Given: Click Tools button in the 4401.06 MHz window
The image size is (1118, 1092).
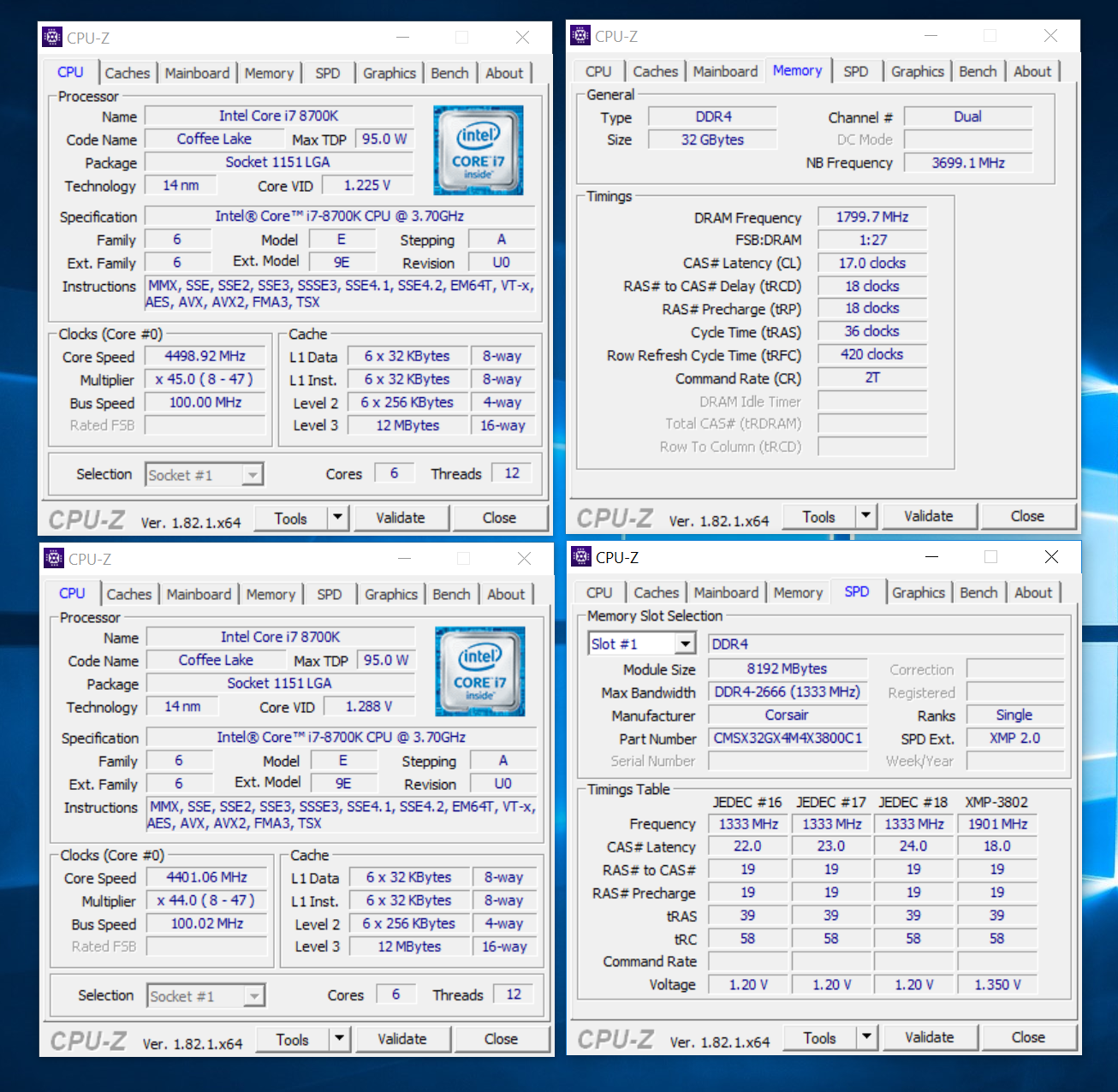Looking at the screenshot, I should 293,1038.
